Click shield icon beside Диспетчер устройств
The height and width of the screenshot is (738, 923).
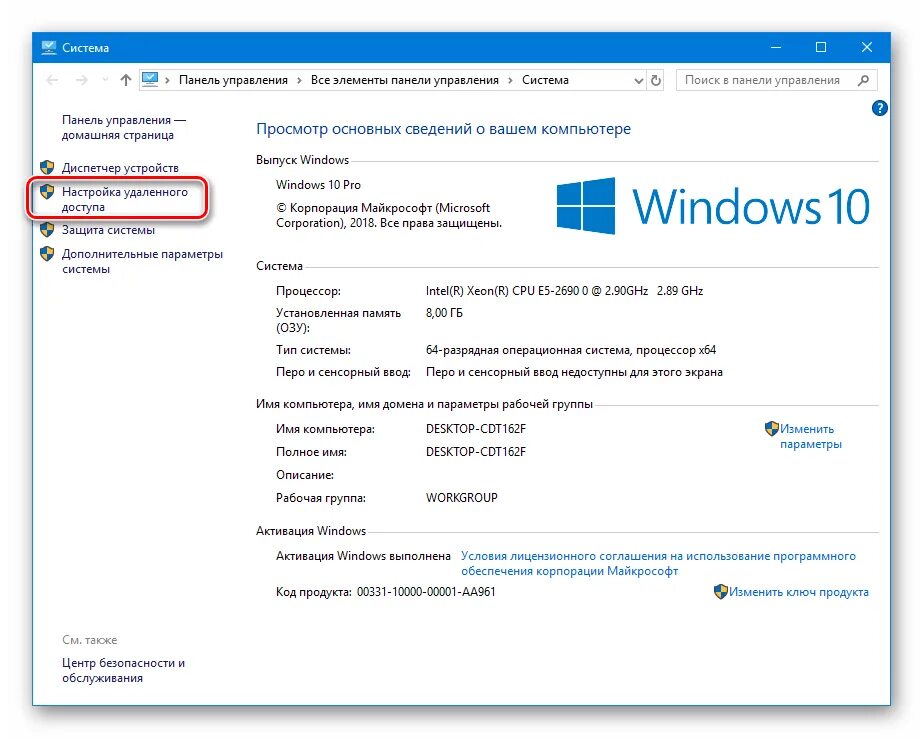(x=47, y=167)
